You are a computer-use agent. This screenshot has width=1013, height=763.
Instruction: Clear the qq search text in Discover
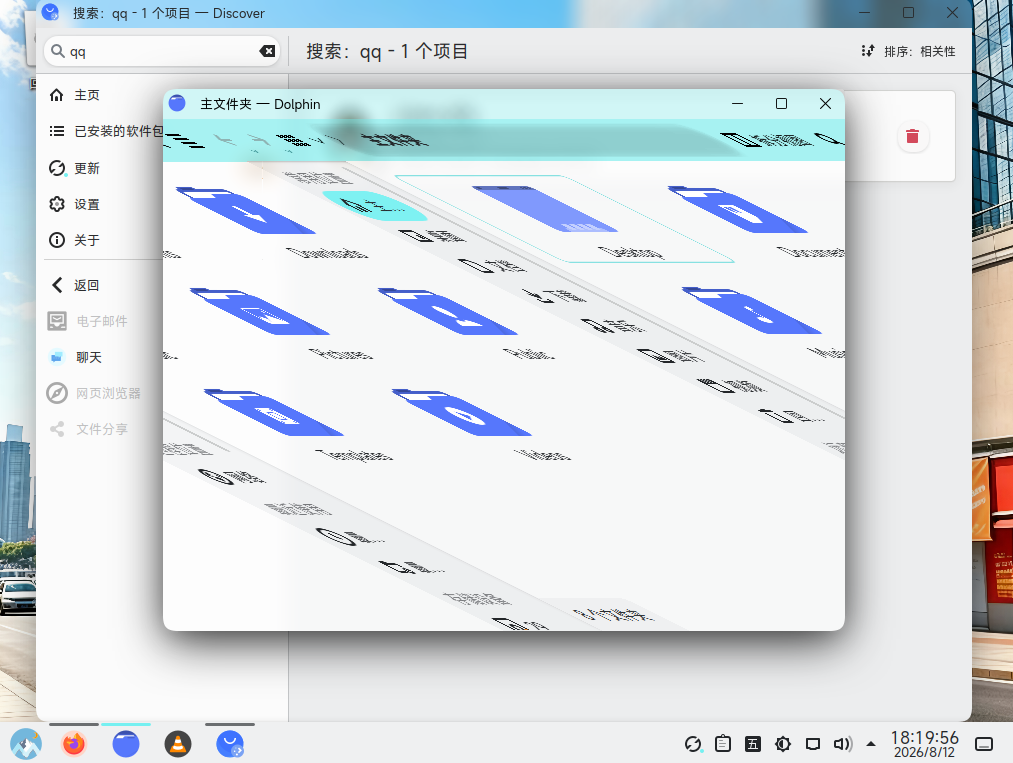[x=267, y=51]
